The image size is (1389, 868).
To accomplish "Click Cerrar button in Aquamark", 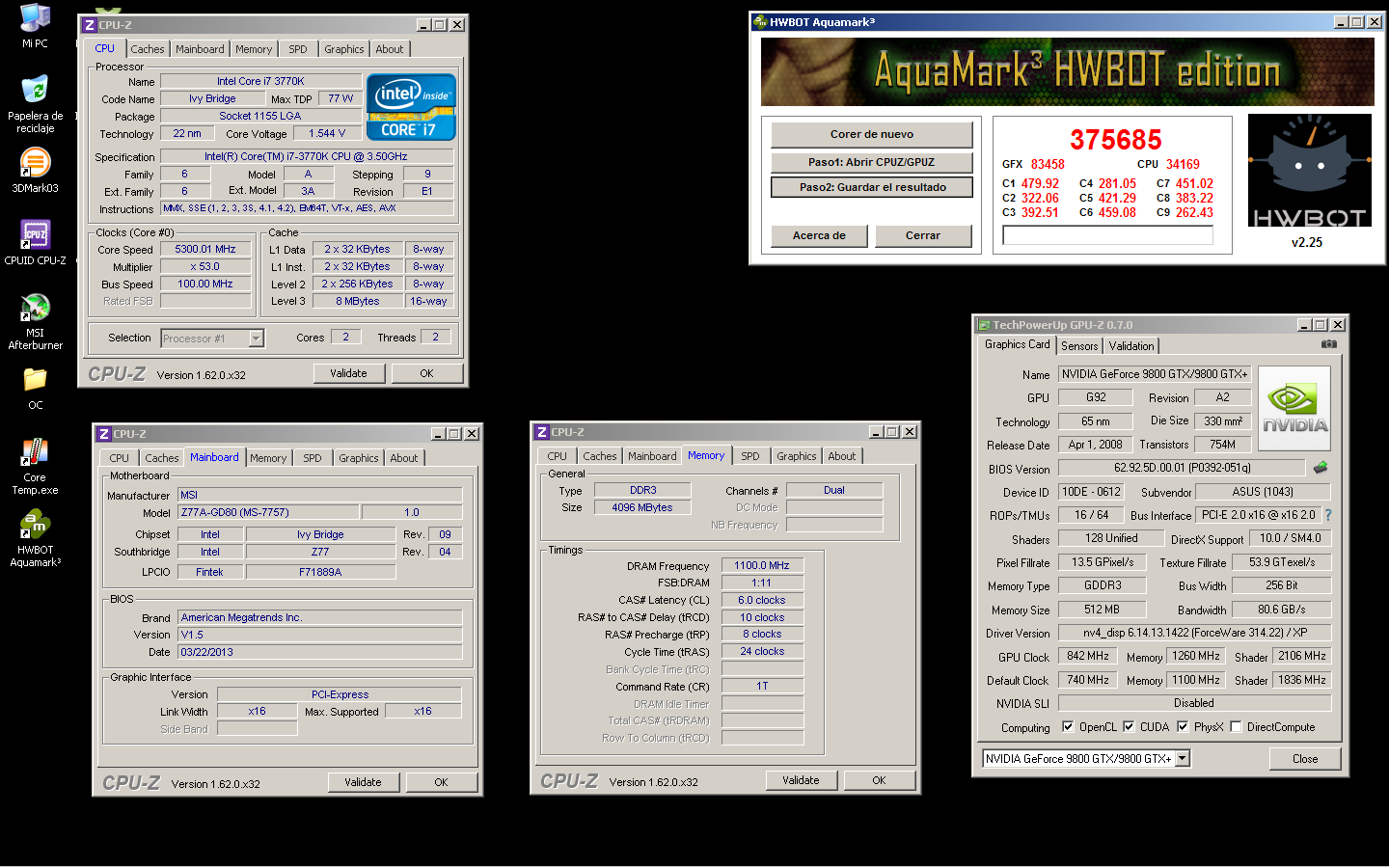I will click(923, 235).
